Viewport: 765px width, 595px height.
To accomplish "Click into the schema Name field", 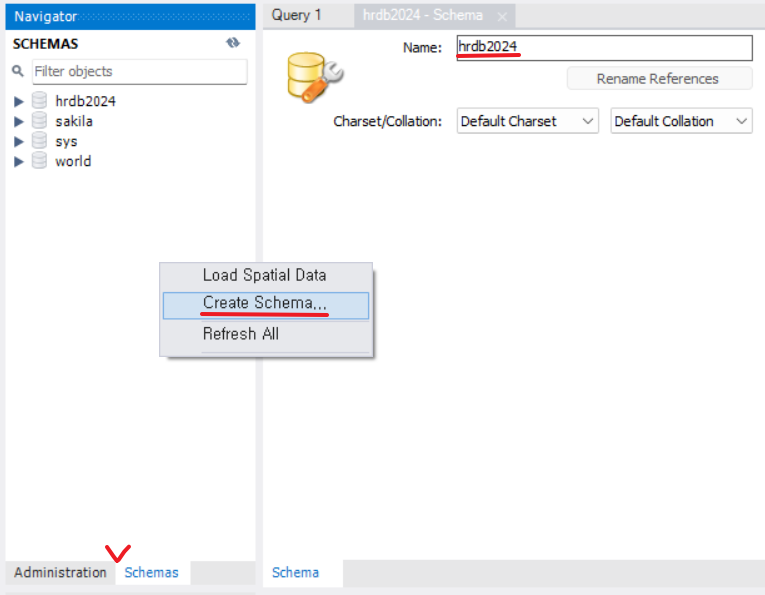I will click(604, 47).
